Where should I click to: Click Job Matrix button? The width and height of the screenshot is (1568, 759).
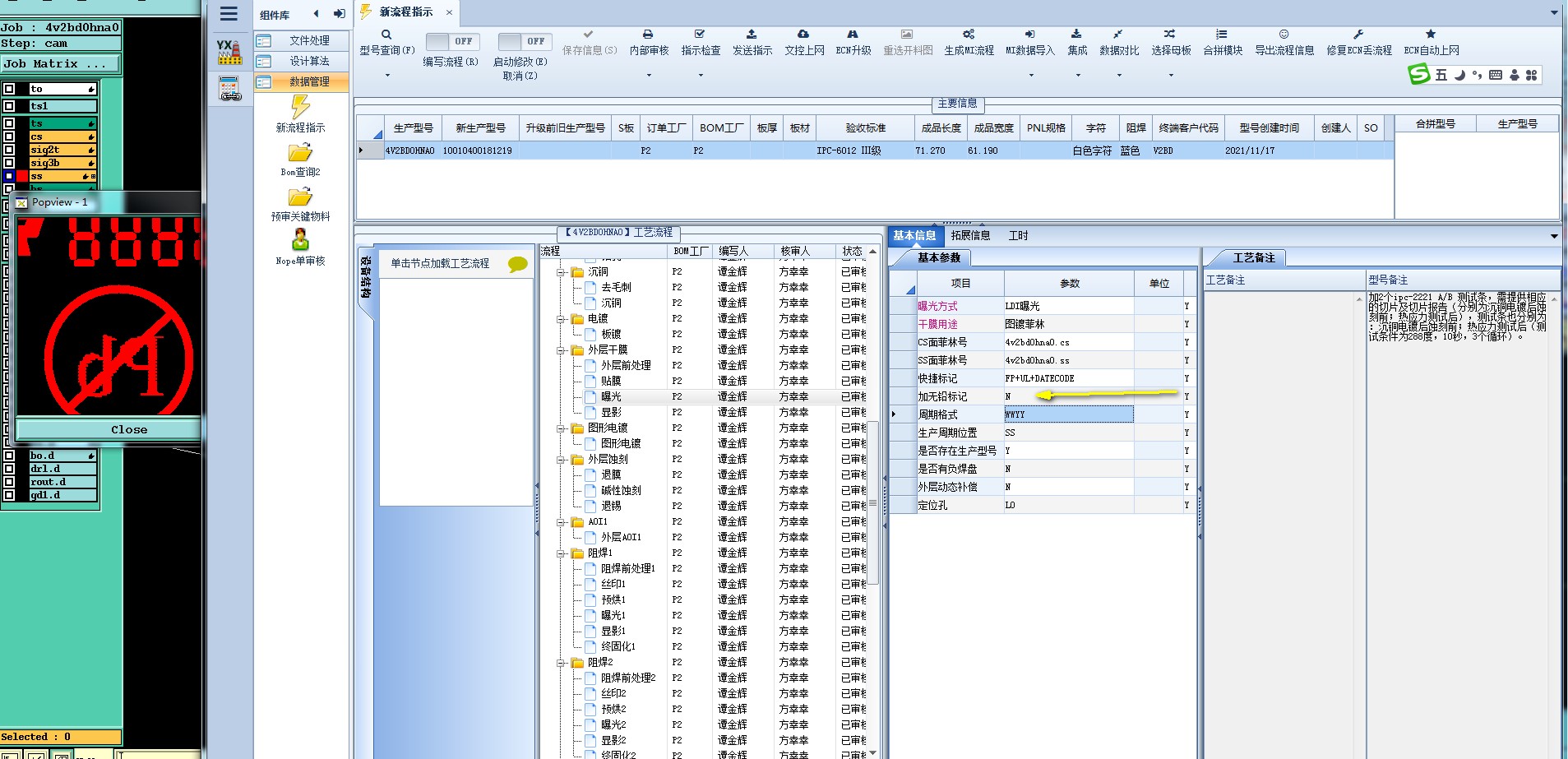(x=60, y=63)
